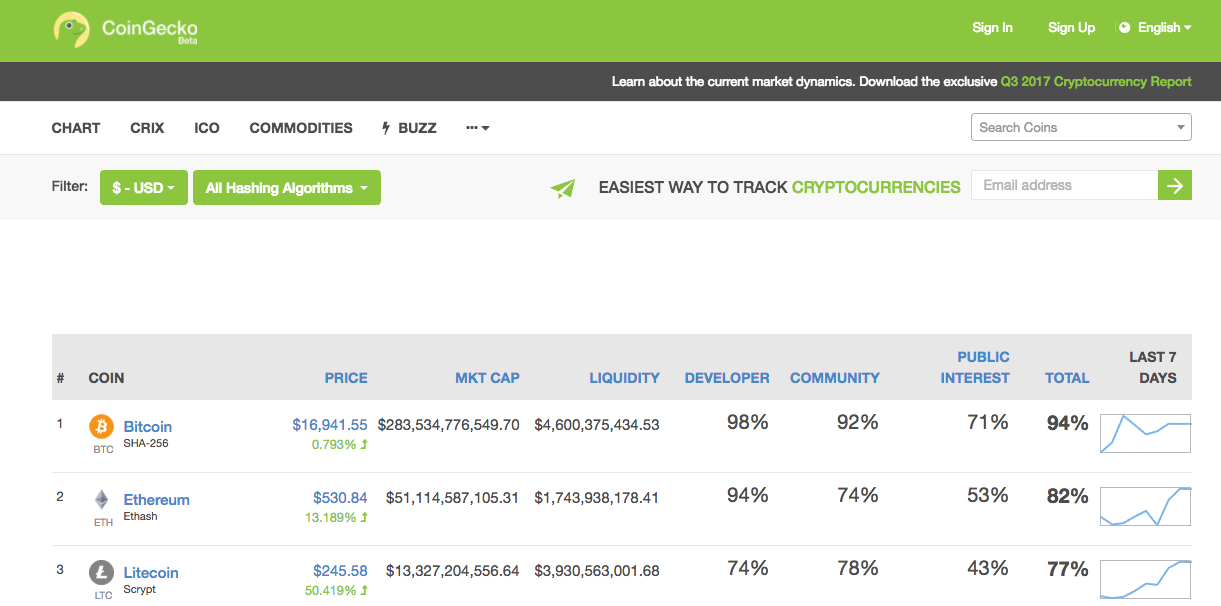Open the BUZZ menu item

(x=409, y=128)
